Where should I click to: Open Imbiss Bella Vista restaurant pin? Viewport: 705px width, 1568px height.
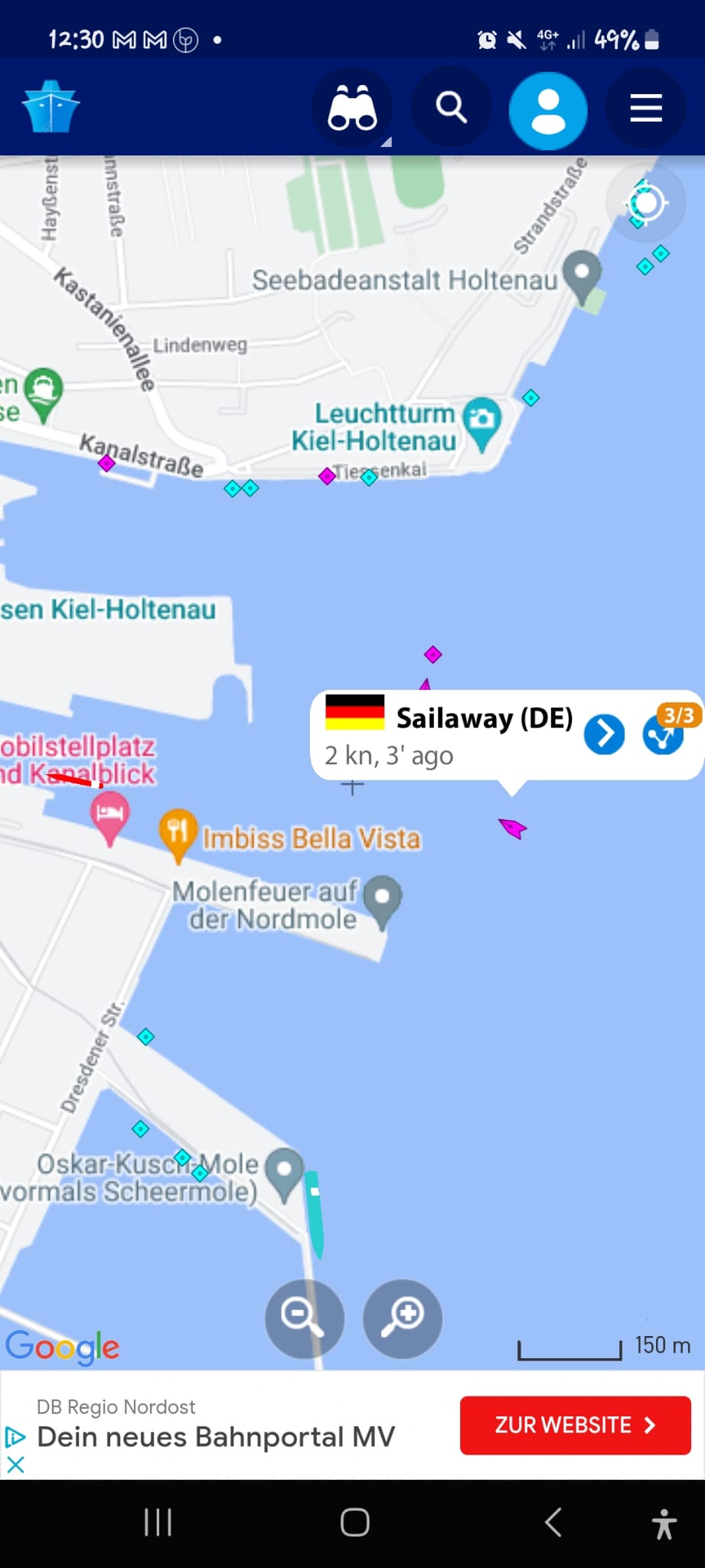[178, 835]
